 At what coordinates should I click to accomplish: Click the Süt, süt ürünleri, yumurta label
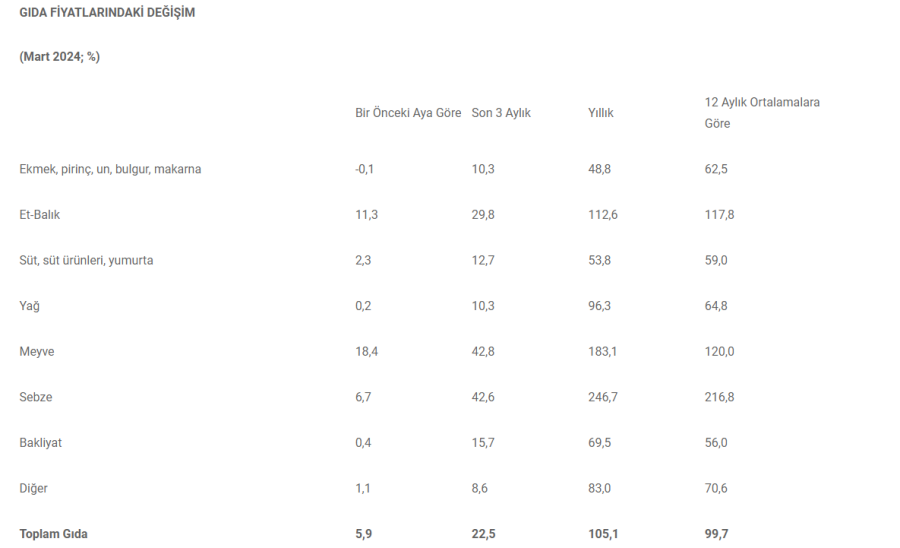86,261
